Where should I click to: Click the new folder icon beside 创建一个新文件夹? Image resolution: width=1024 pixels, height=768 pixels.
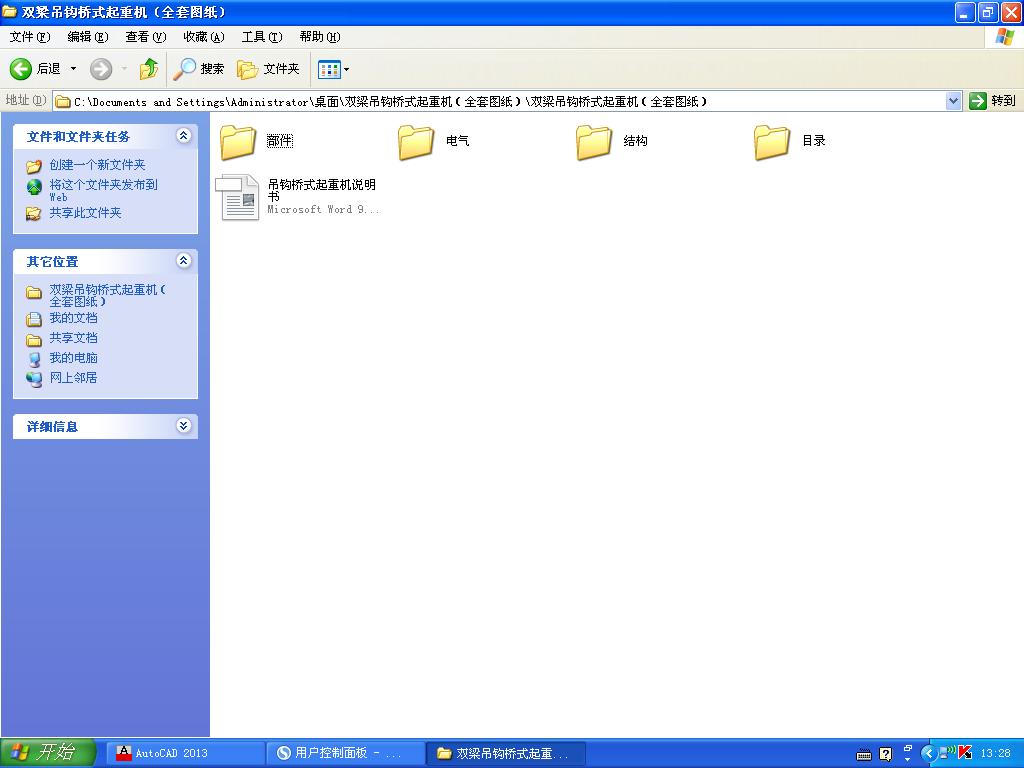[34, 166]
